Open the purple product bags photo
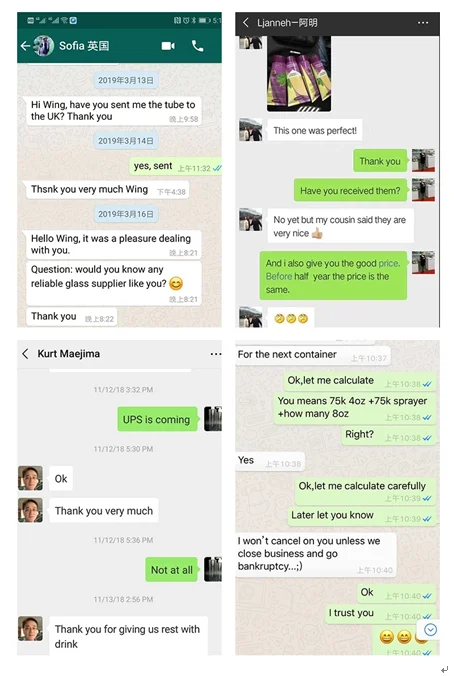 pyautogui.click(x=299, y=74)
